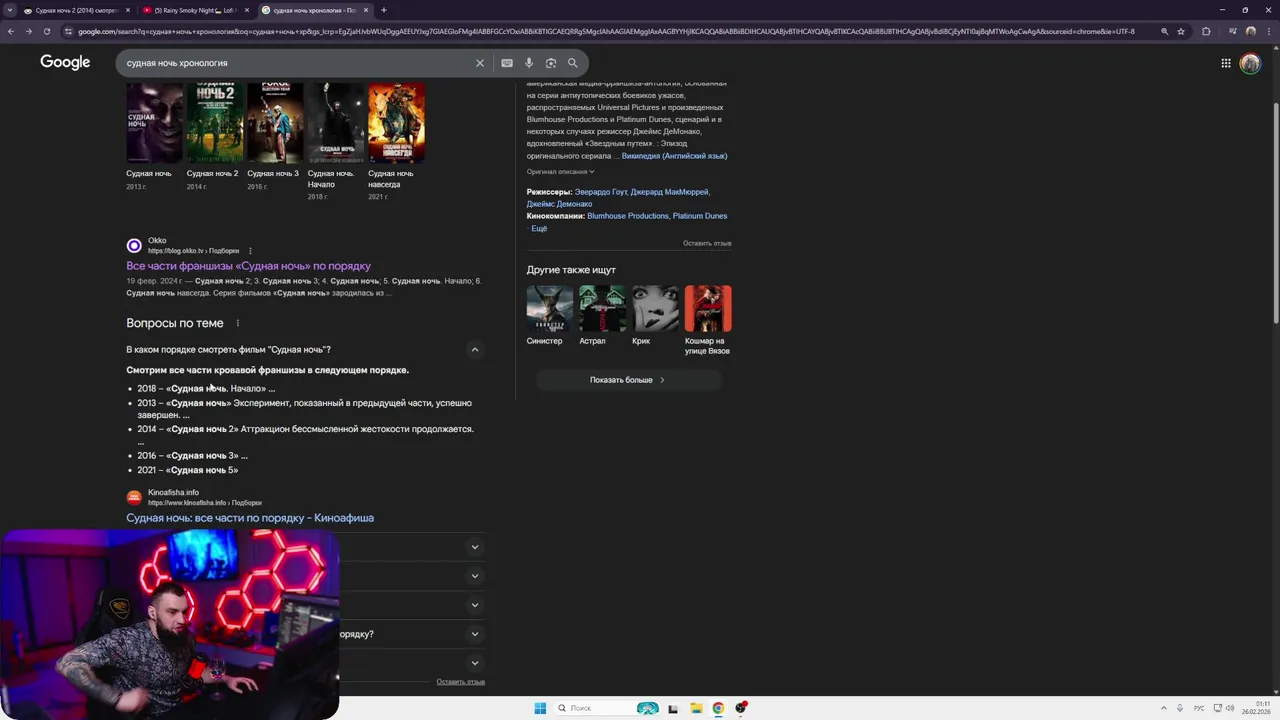Open OBS Studio from the taskbar
This screenshot has width=1280, height=720.
[741, 708]
